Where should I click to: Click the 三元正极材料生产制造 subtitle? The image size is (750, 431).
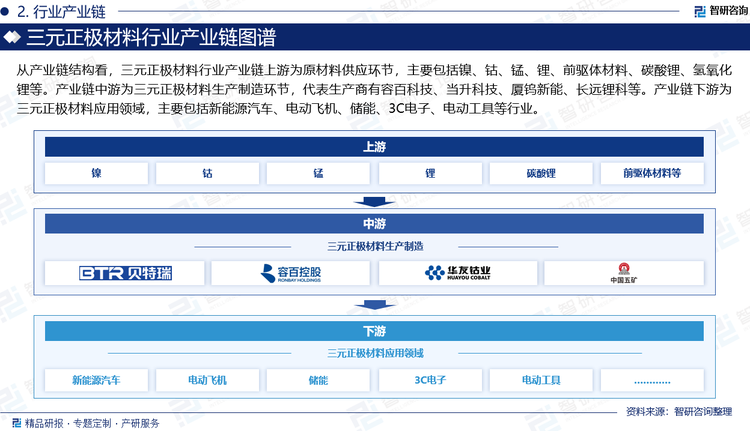(x=375, y=246)
